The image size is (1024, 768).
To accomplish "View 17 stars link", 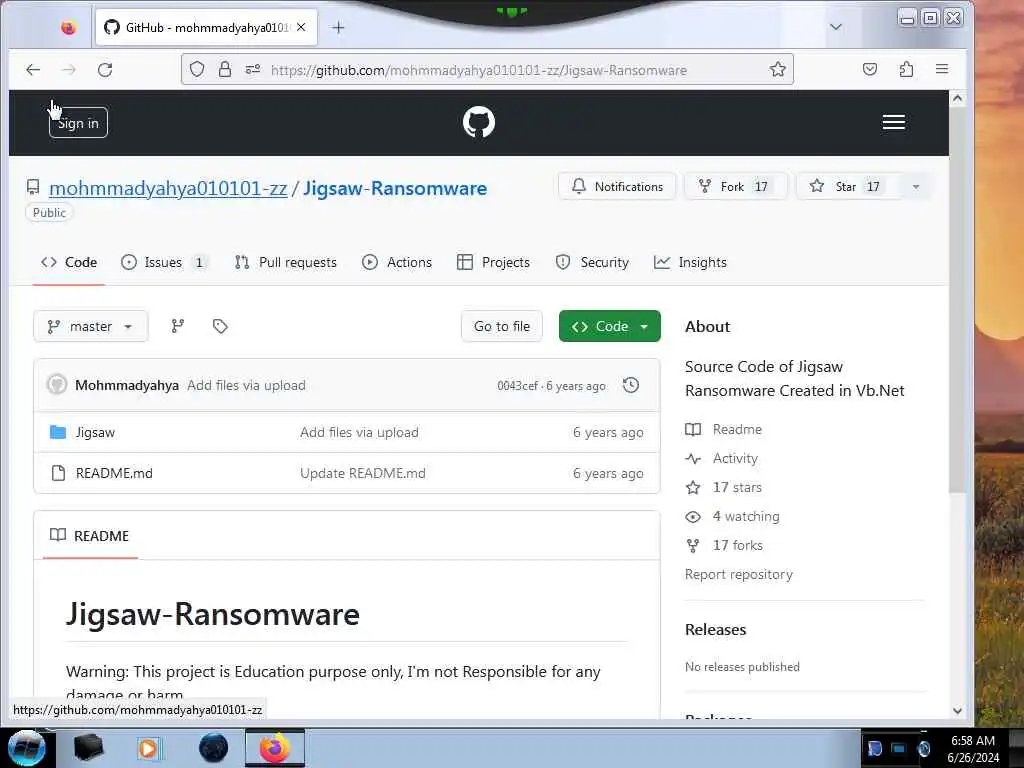I will [724, 487].
